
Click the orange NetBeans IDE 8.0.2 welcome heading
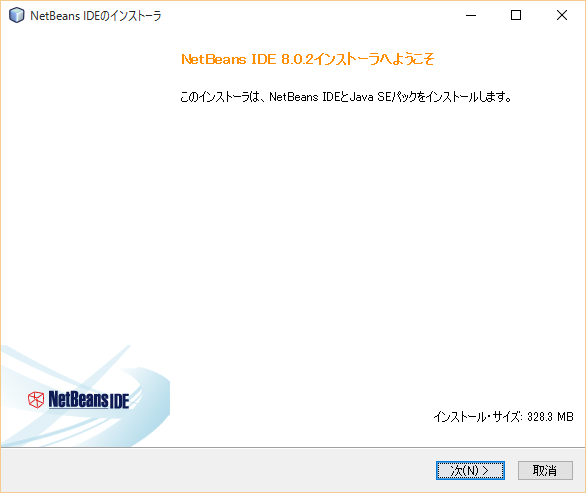pyautogui.click(x=307, y=59)
